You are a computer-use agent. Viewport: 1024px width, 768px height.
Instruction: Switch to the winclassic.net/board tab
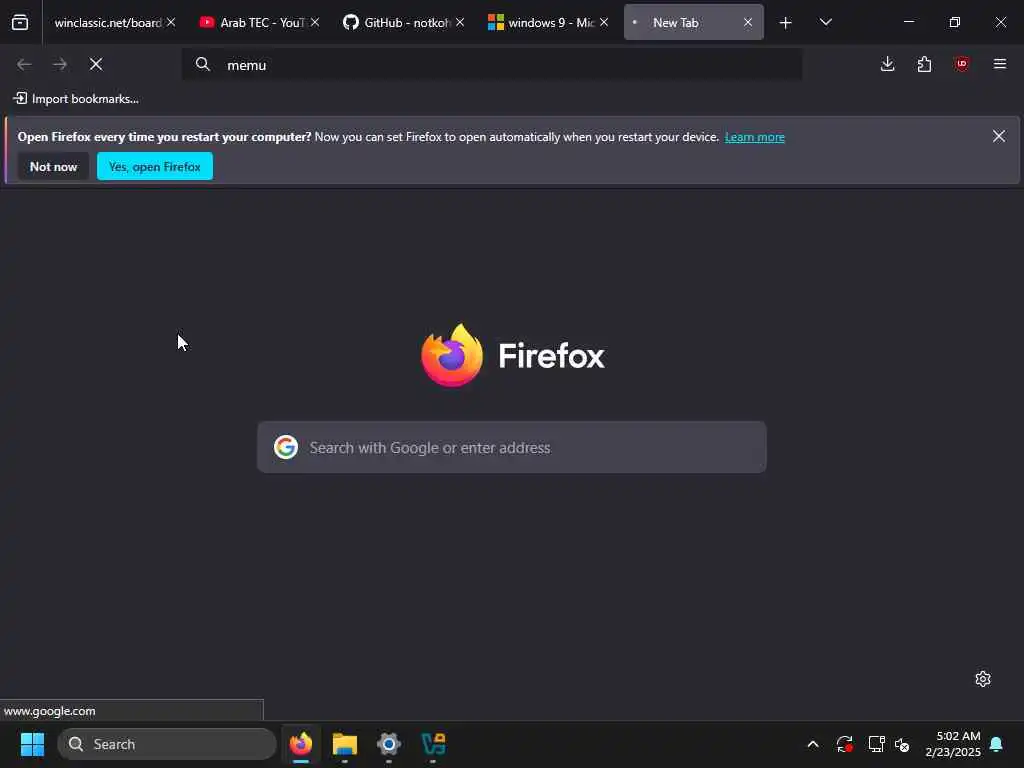point(108,22)
